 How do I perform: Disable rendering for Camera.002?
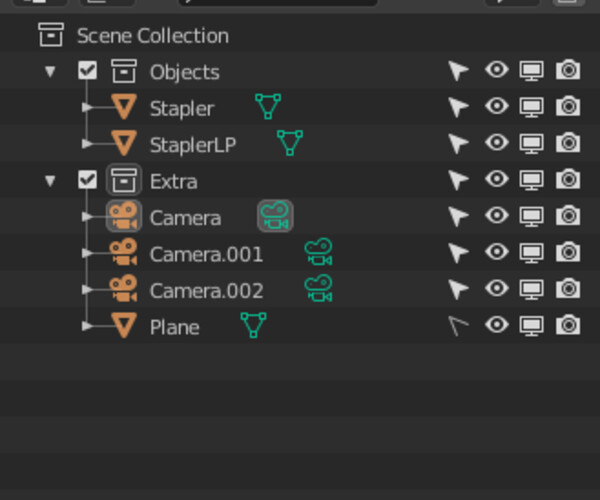click(569, 289)
